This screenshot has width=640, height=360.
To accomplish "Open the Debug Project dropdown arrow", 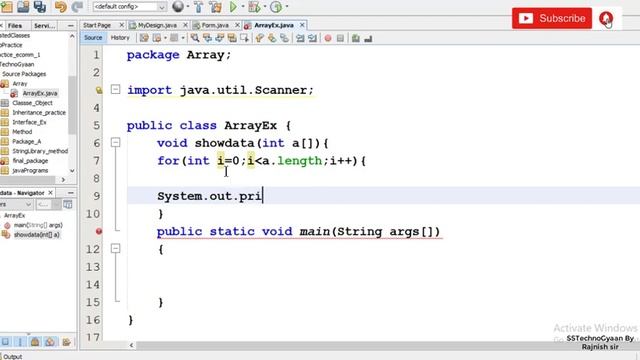I will 264,7.
